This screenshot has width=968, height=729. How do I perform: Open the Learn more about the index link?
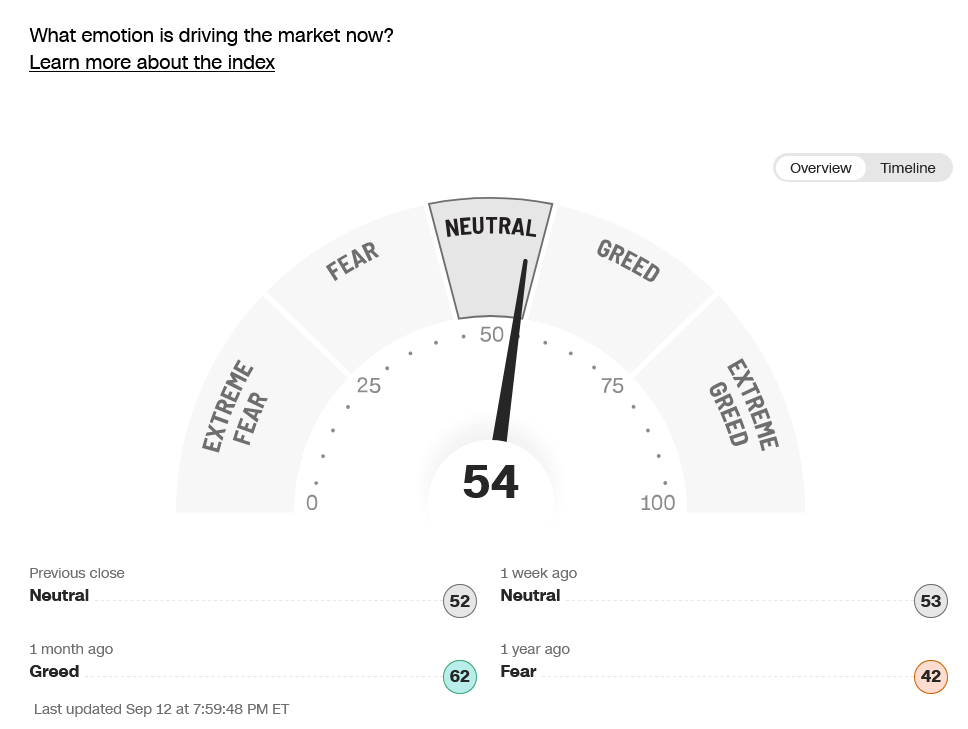152,62
